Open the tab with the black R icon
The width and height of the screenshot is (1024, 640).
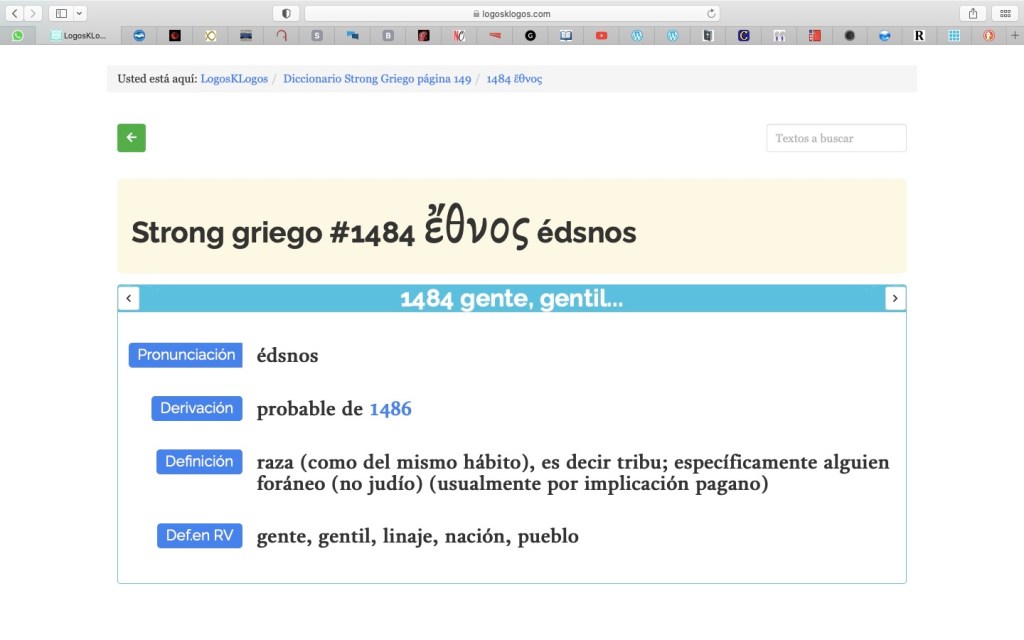[x=919, y=35]
